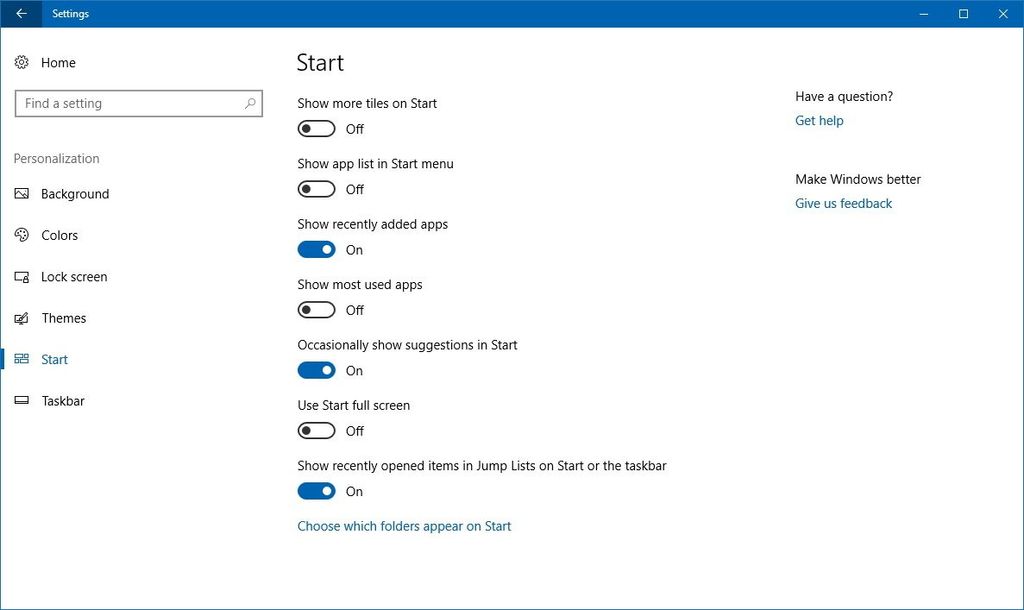Open Choose which folders appear on Start
This screenshot has width=1024, height=610.
(404, 525)
